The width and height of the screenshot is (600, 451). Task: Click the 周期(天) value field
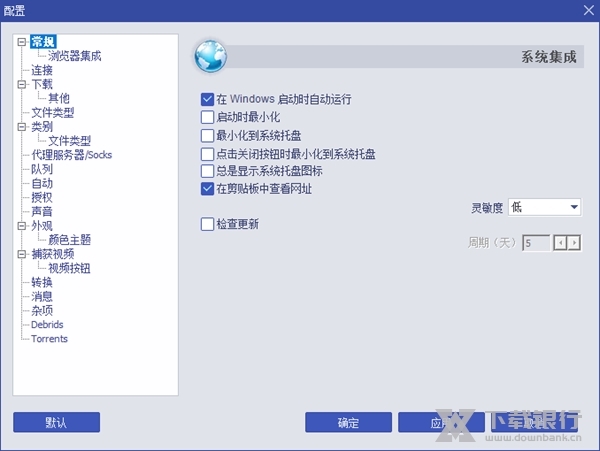click(536, 243)
